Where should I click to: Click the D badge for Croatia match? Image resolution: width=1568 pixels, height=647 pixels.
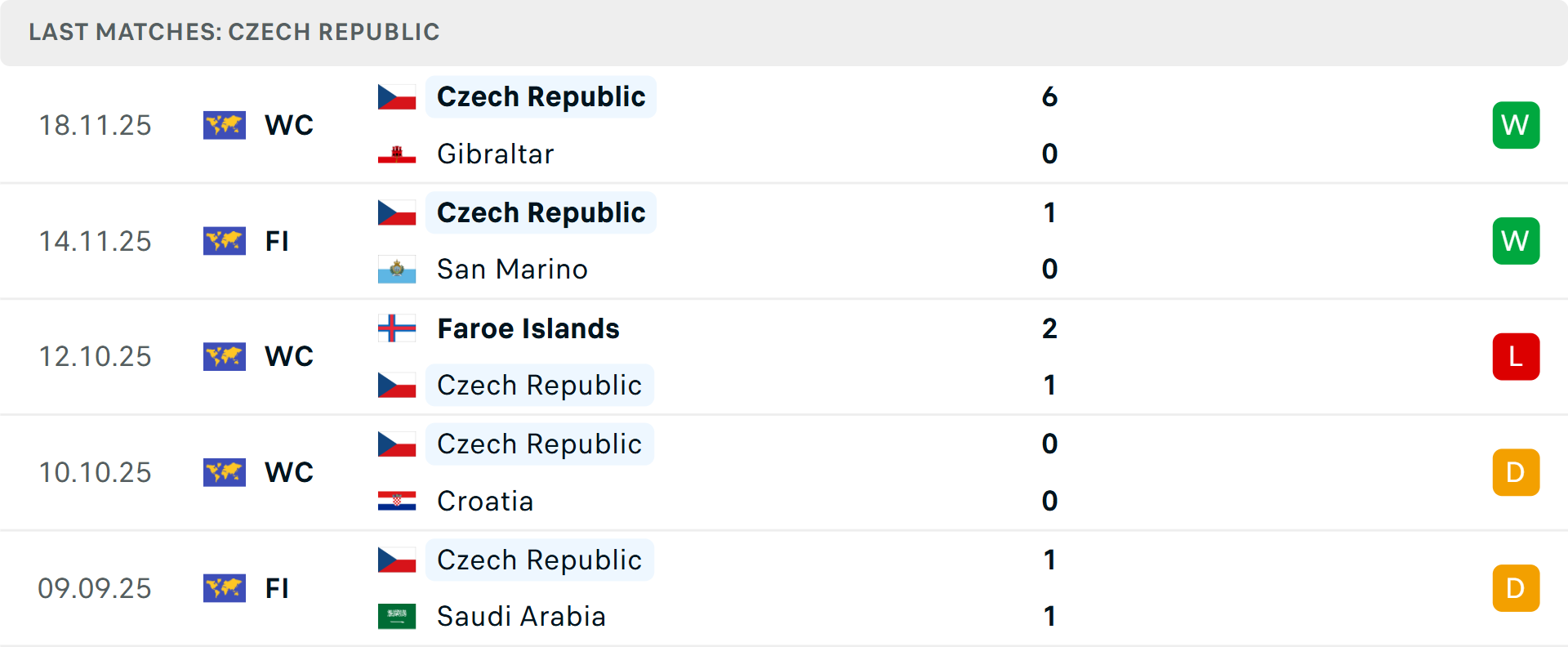[1516, 472]
